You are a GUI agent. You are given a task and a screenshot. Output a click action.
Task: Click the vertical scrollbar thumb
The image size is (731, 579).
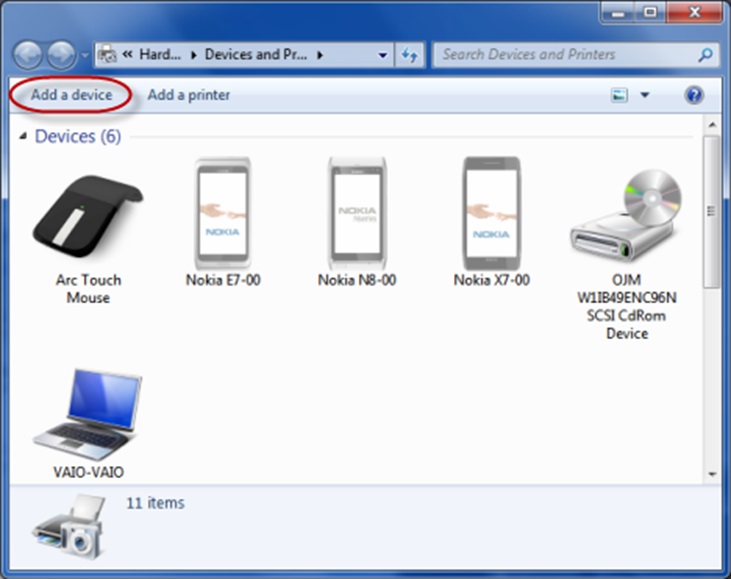pyautogui.click(x=712, y=212)
